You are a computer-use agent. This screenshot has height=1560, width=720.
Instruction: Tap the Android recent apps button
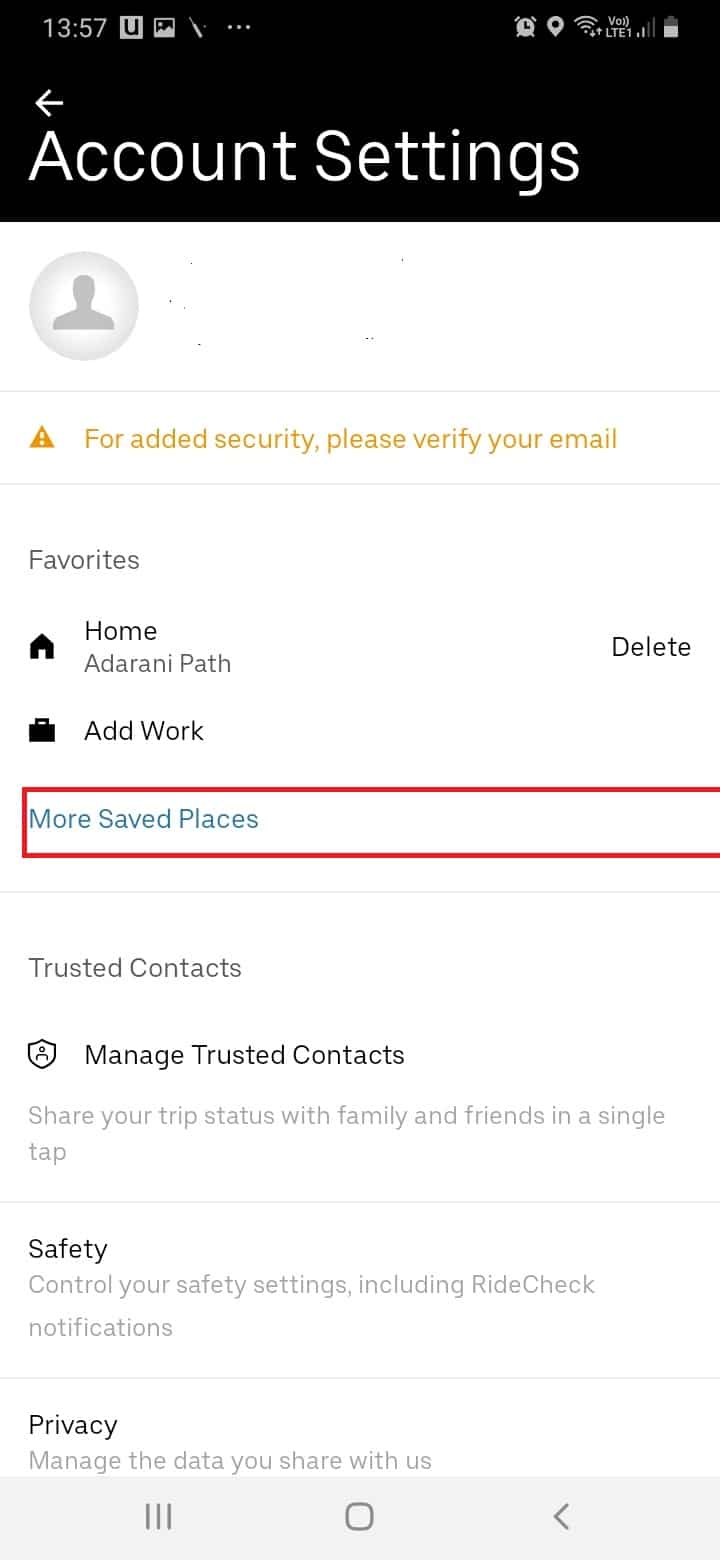[158, 1516]
